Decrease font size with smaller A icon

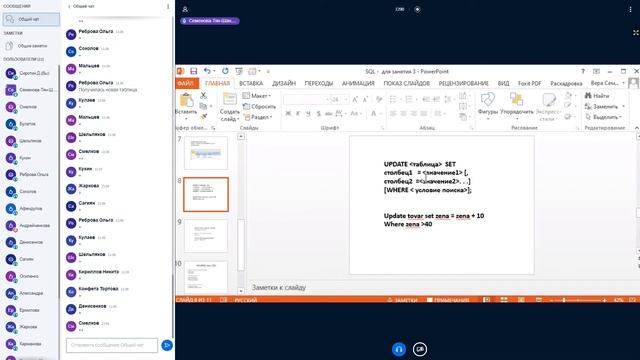coord(366,99)
